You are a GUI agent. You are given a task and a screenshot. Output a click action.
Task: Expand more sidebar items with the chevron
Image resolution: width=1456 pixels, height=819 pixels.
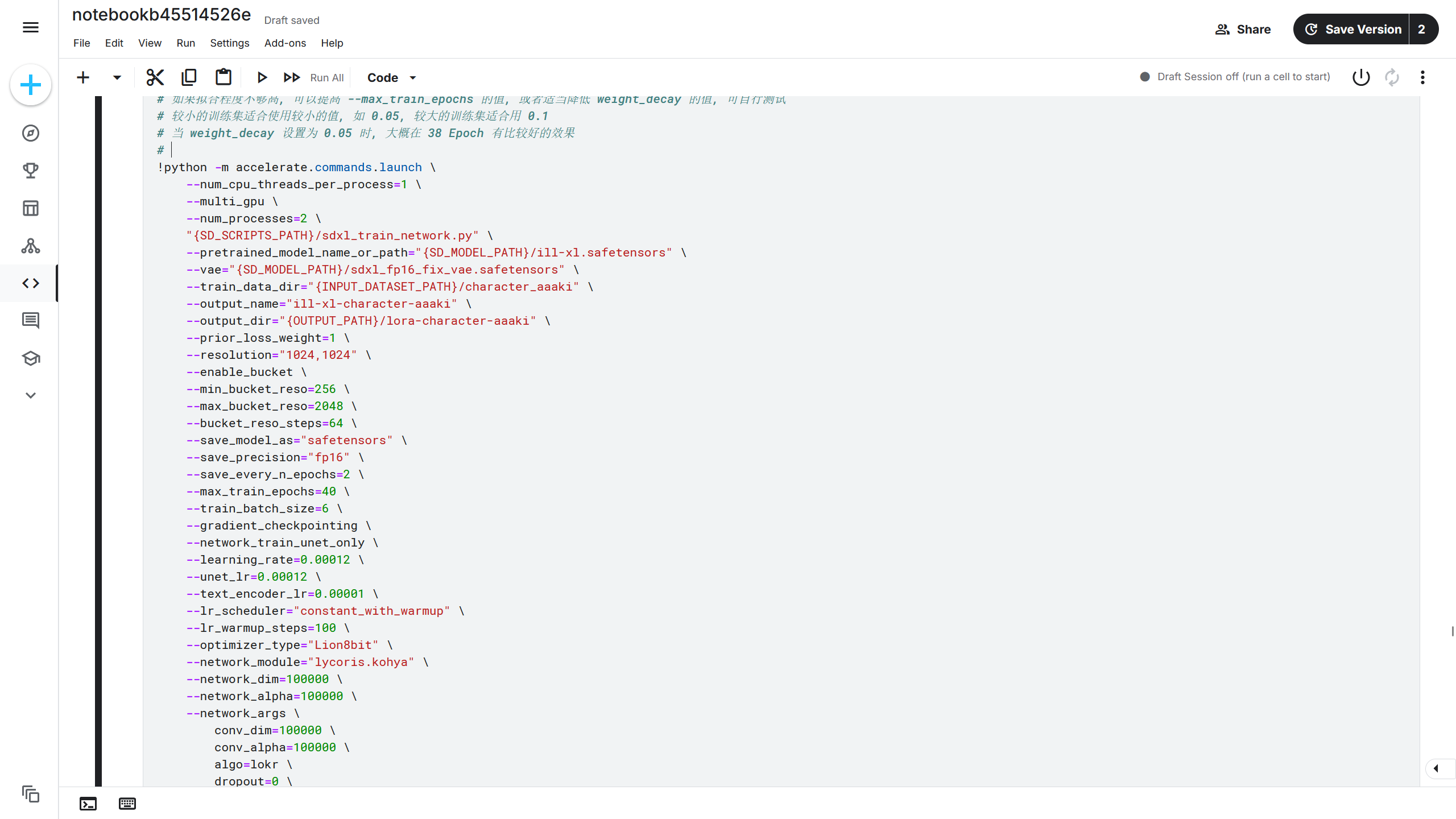[x=31, y=396]
